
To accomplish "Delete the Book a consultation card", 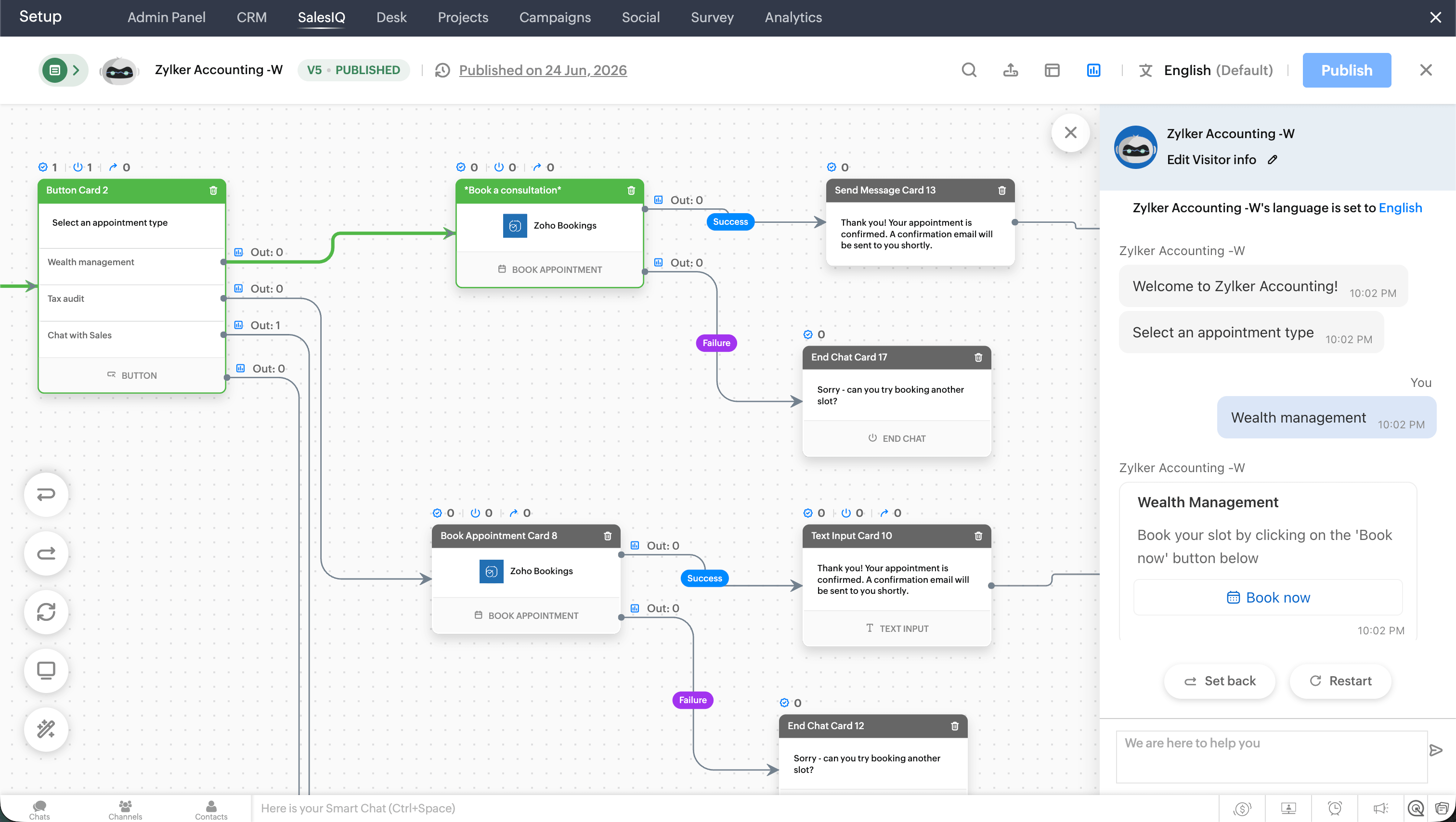I will [x=631, y=191].
